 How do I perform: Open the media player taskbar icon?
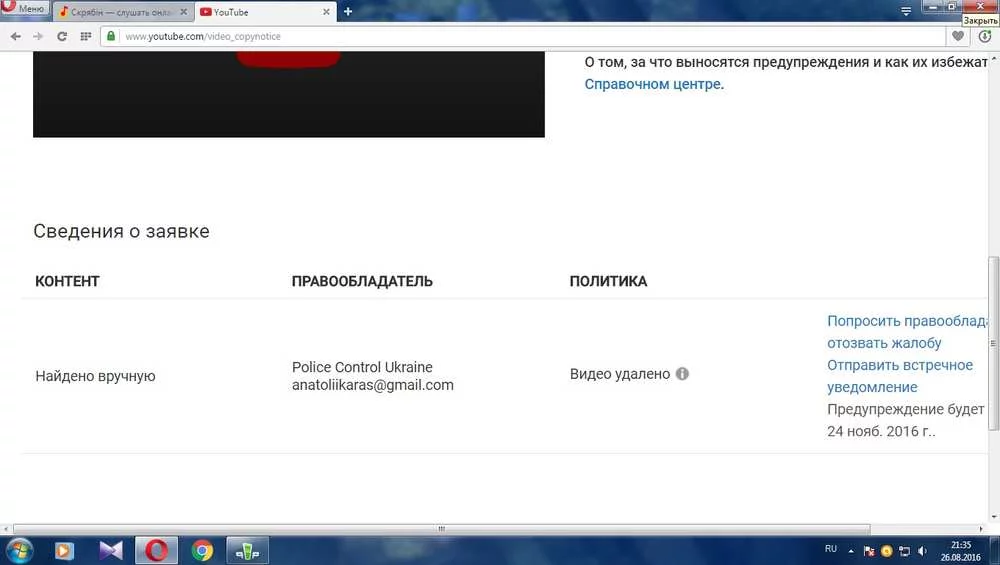[64, 550]
